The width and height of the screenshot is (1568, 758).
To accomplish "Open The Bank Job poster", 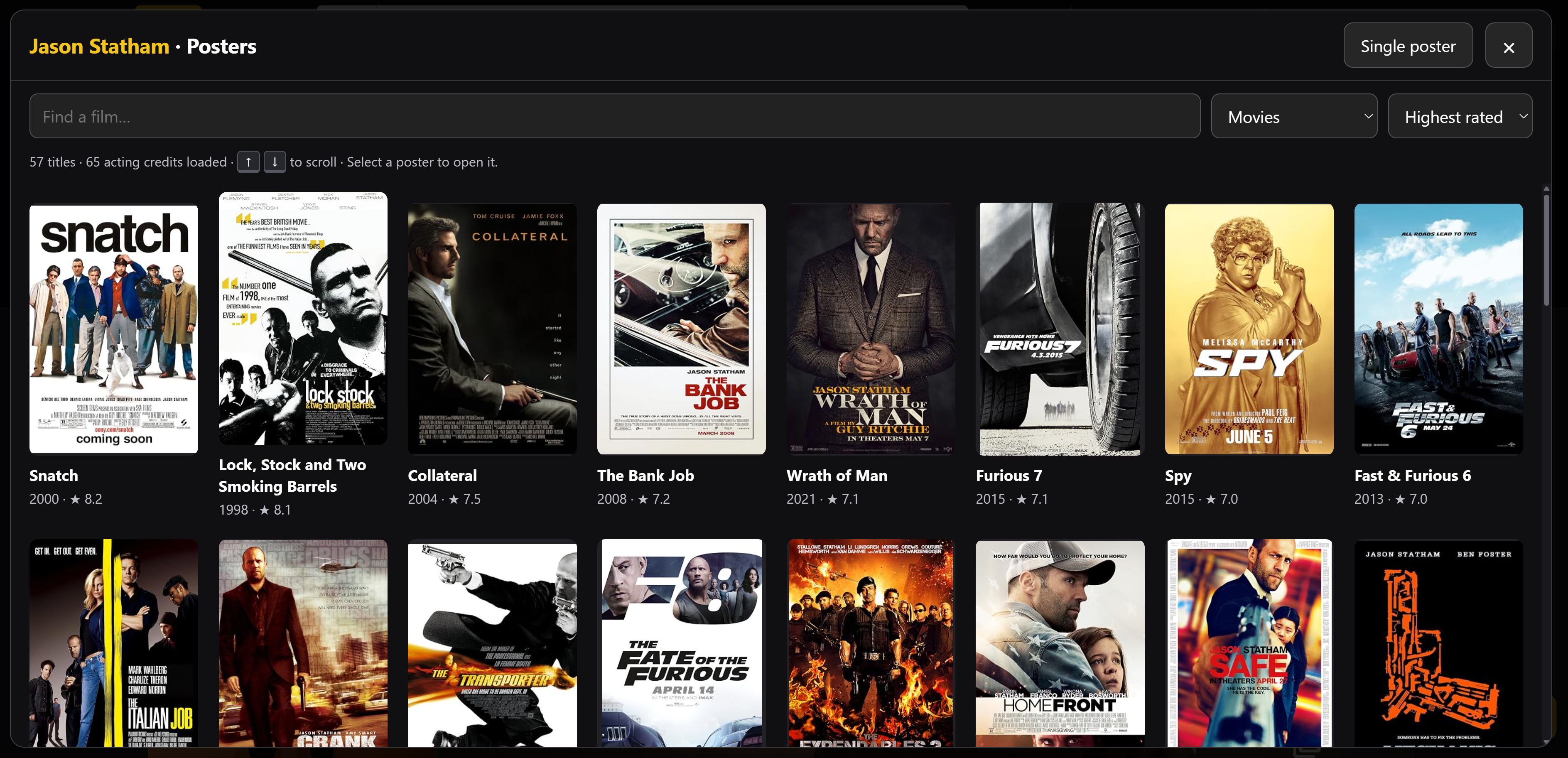I will point(681,329).
